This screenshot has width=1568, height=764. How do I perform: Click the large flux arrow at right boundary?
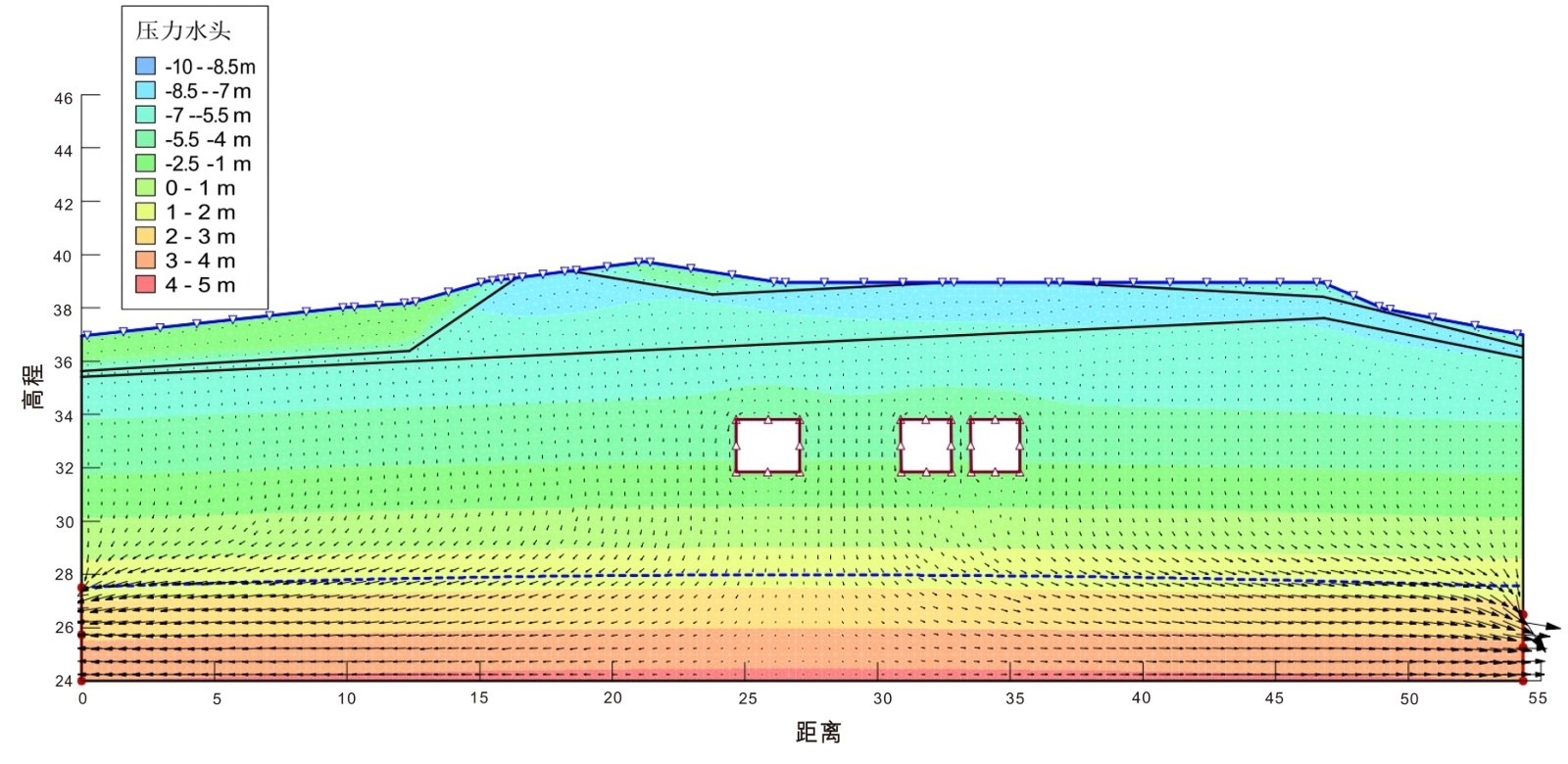pyautogui.click(x=1542, y=626)
